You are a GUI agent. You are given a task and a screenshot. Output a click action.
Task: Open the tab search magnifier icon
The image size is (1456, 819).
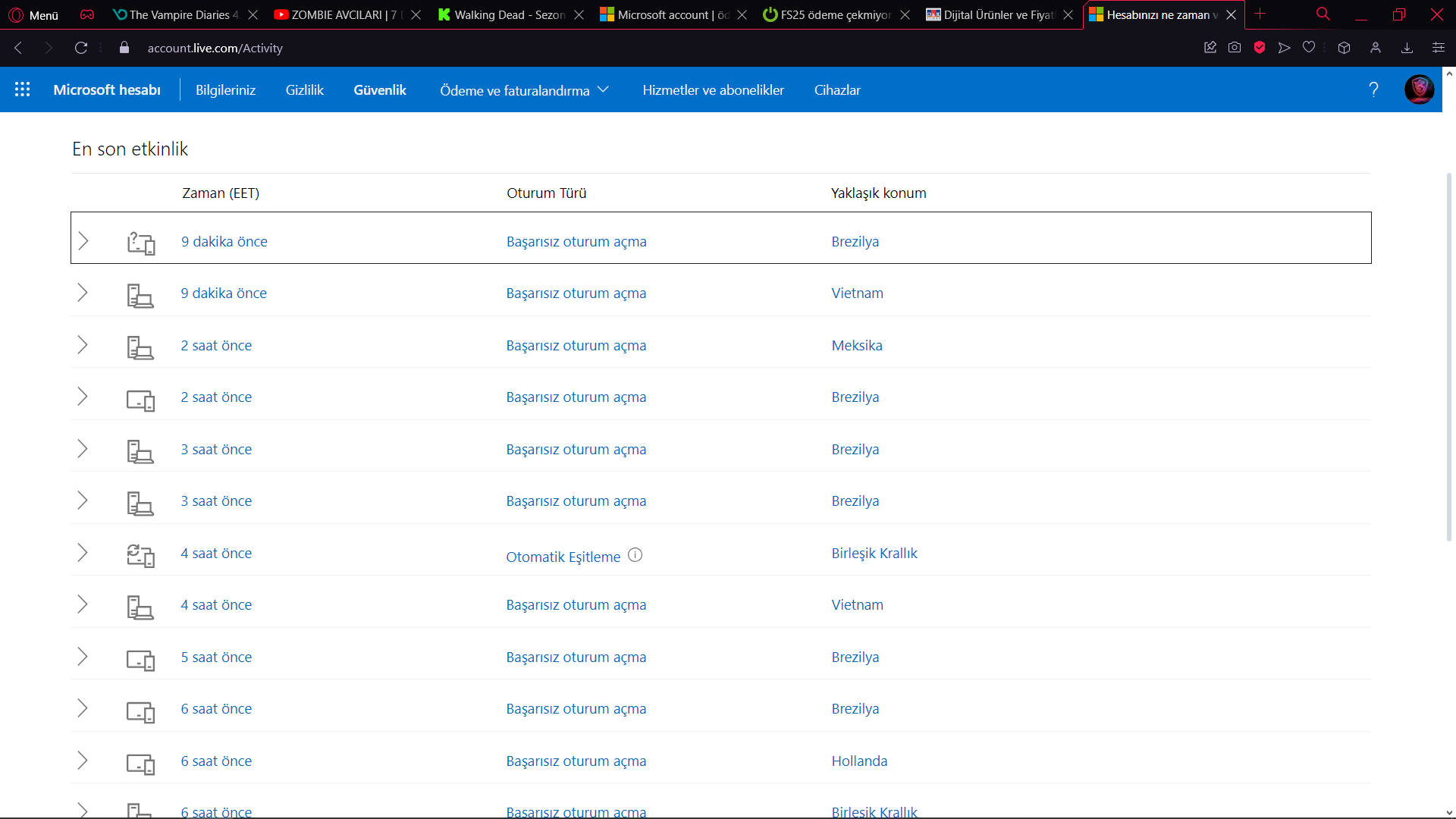click(1323, 14)
